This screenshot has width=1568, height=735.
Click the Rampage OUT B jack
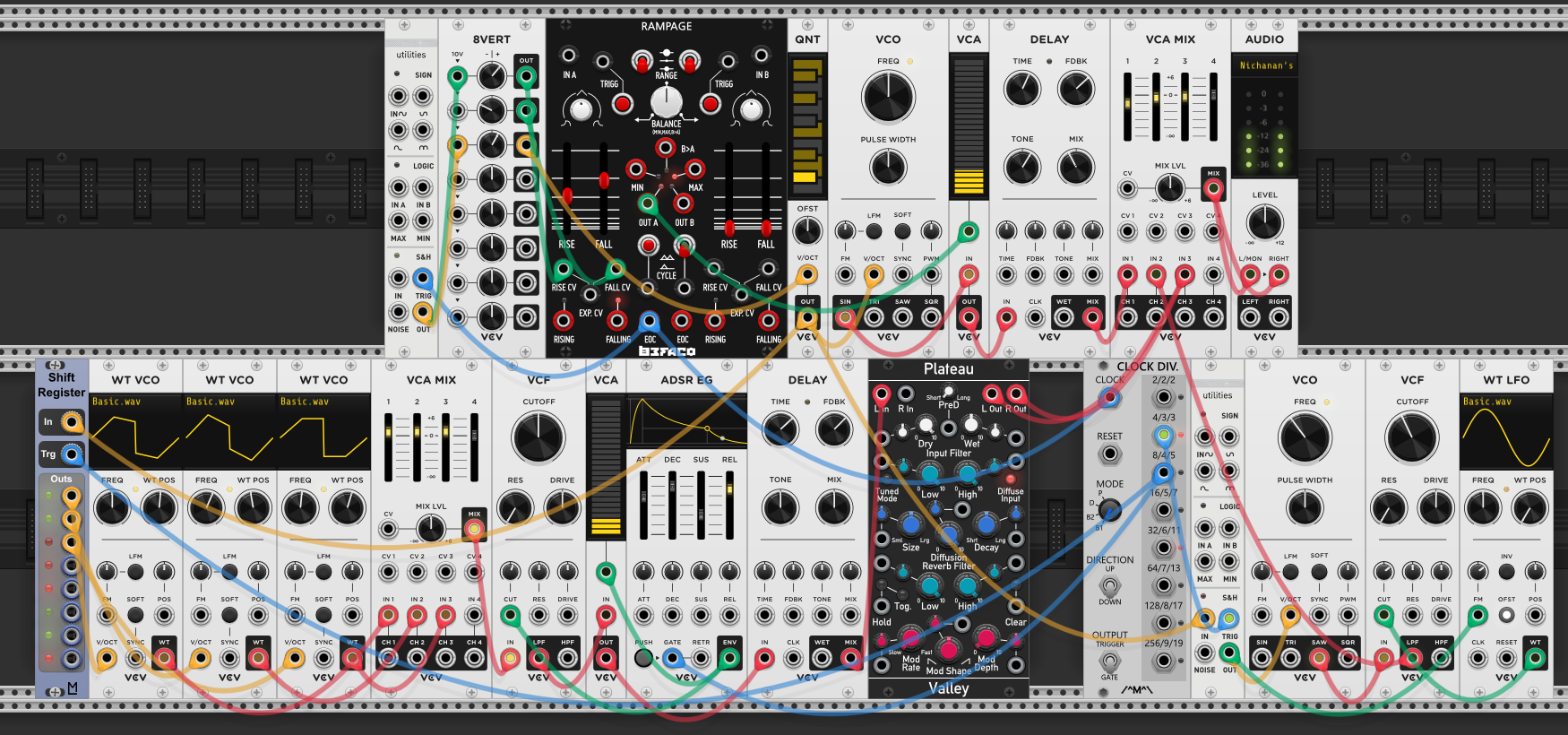pyautogui.click(x=684, y=203)
